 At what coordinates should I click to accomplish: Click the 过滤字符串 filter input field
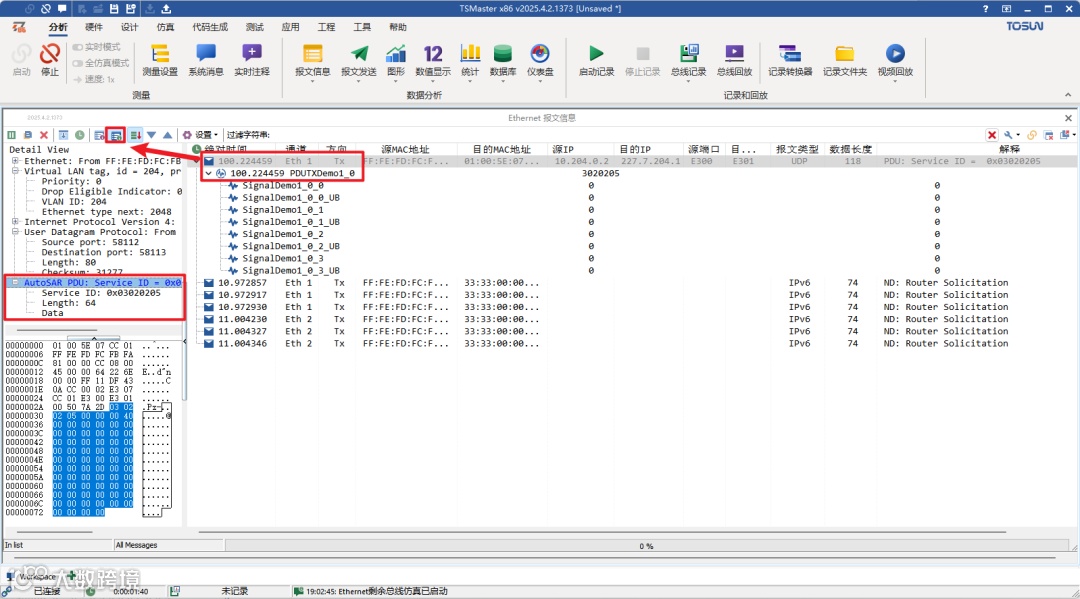(627, 135)
